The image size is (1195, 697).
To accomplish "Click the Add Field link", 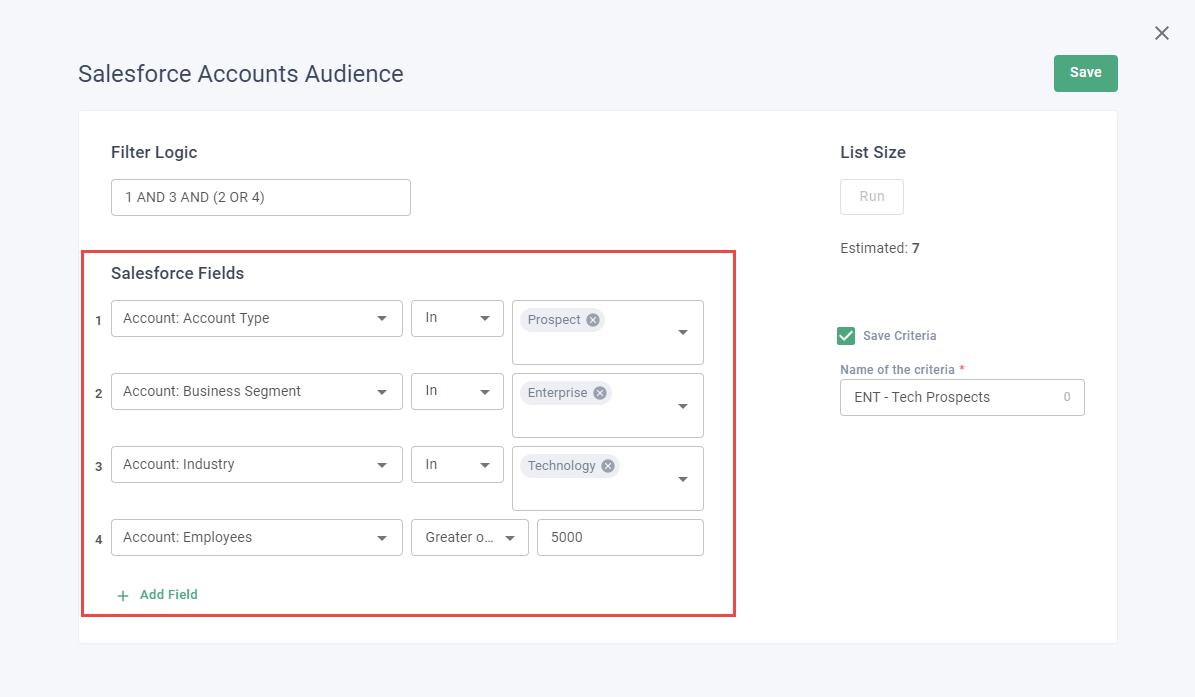I will tap(168, 595).
